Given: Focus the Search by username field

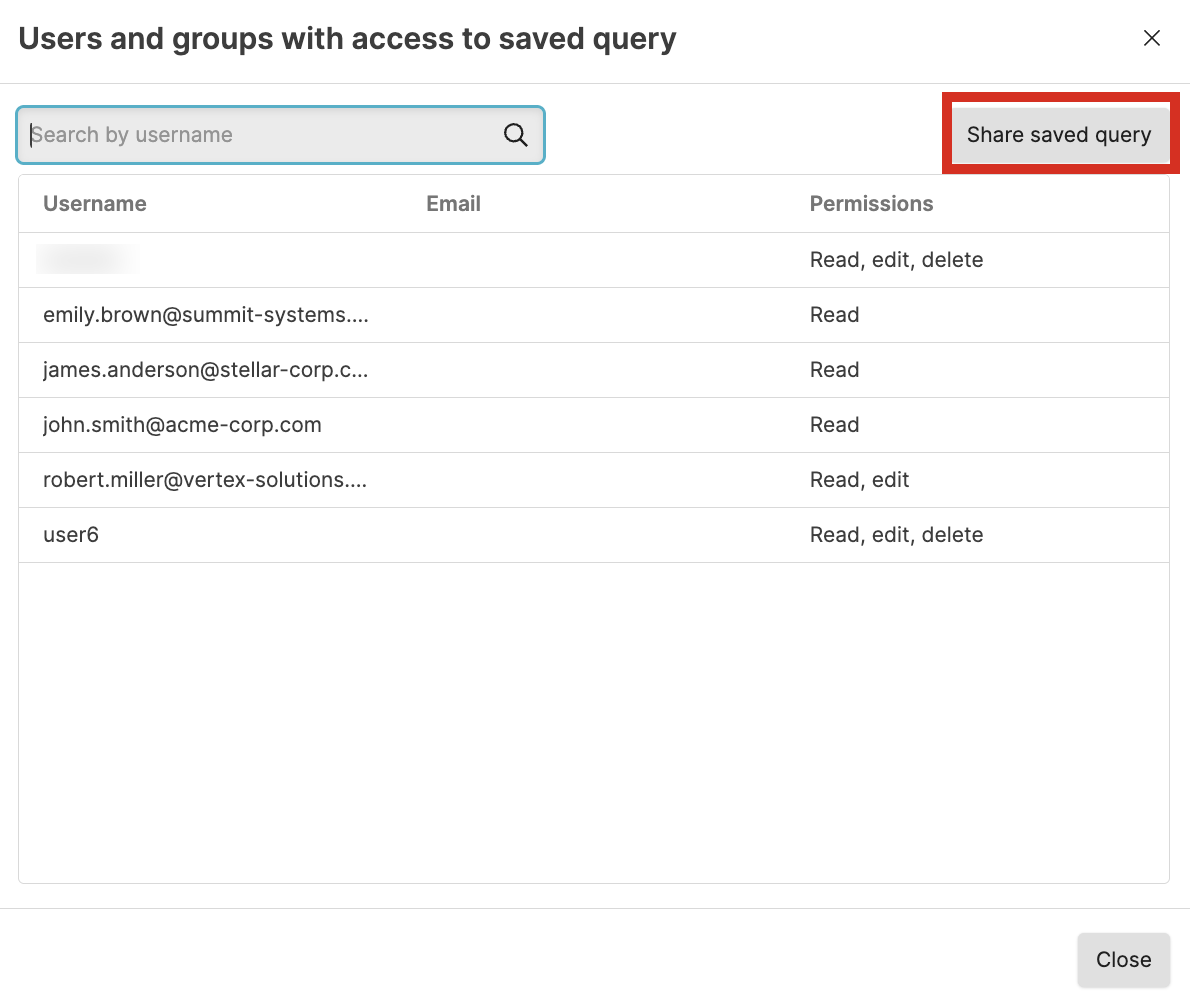Looking at the screenshot, I should tap(260, 135).
